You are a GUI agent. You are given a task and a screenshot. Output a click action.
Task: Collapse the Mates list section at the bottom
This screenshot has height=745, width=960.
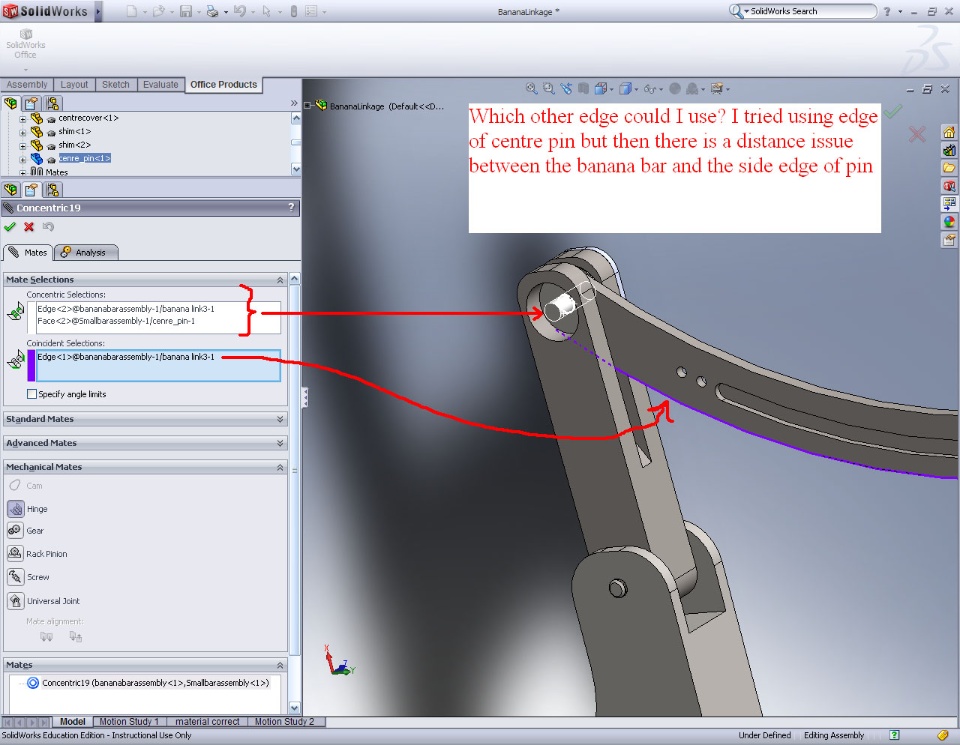(280, 665)
